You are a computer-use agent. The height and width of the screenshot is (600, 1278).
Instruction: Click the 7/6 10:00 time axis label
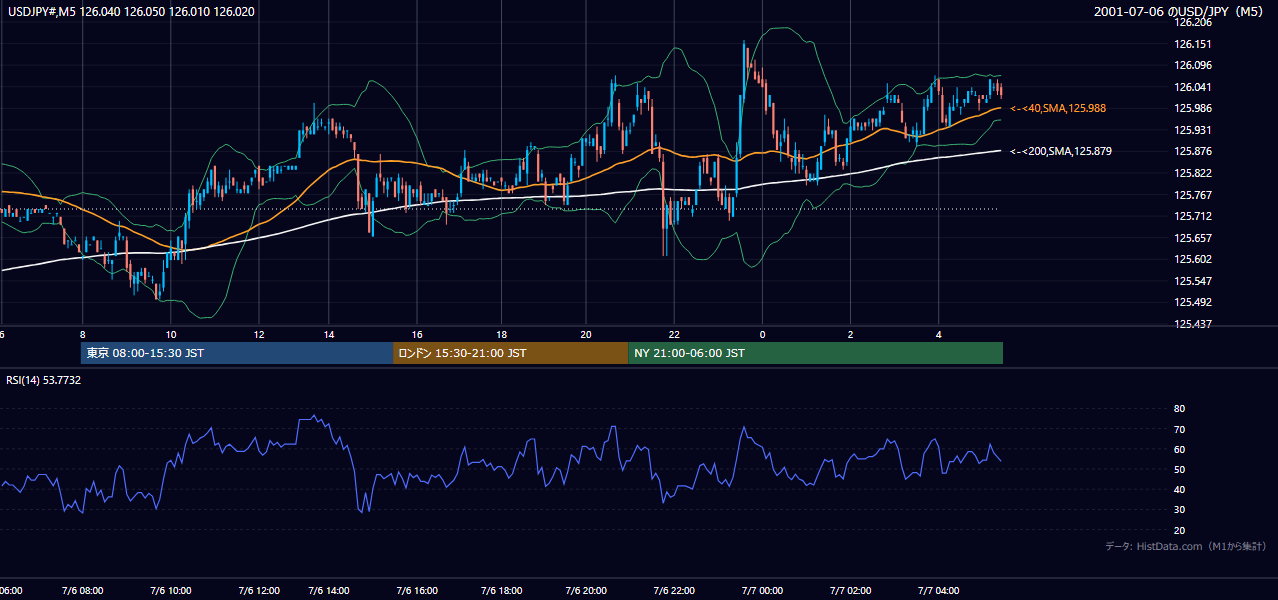click(171, 591)
